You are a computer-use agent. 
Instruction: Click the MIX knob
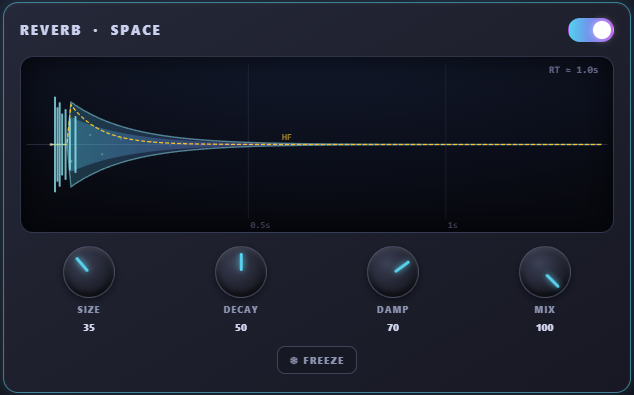pyautogui.click(x=545, y=272)
